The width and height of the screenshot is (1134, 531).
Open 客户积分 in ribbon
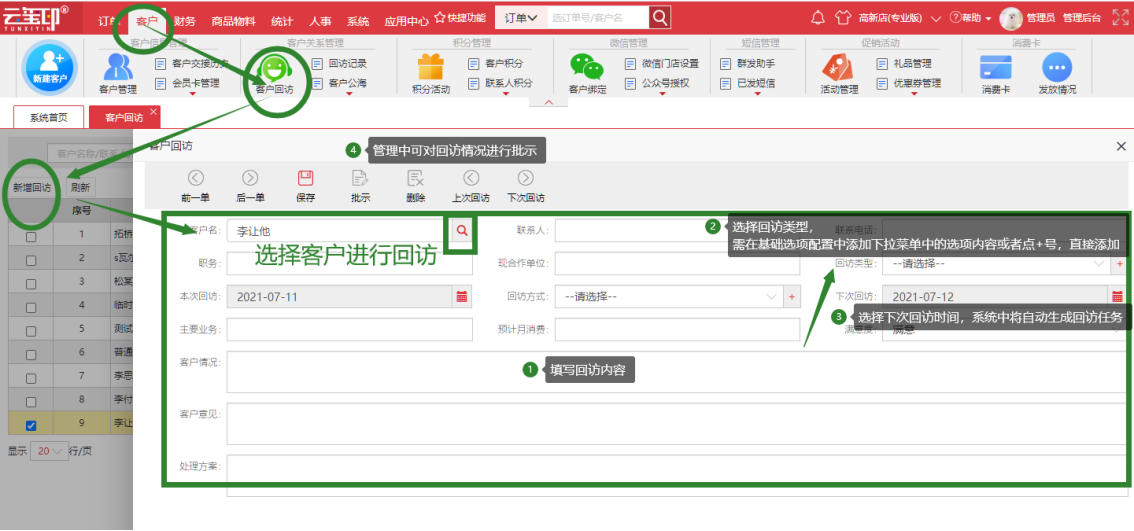[x=496, y=64]
